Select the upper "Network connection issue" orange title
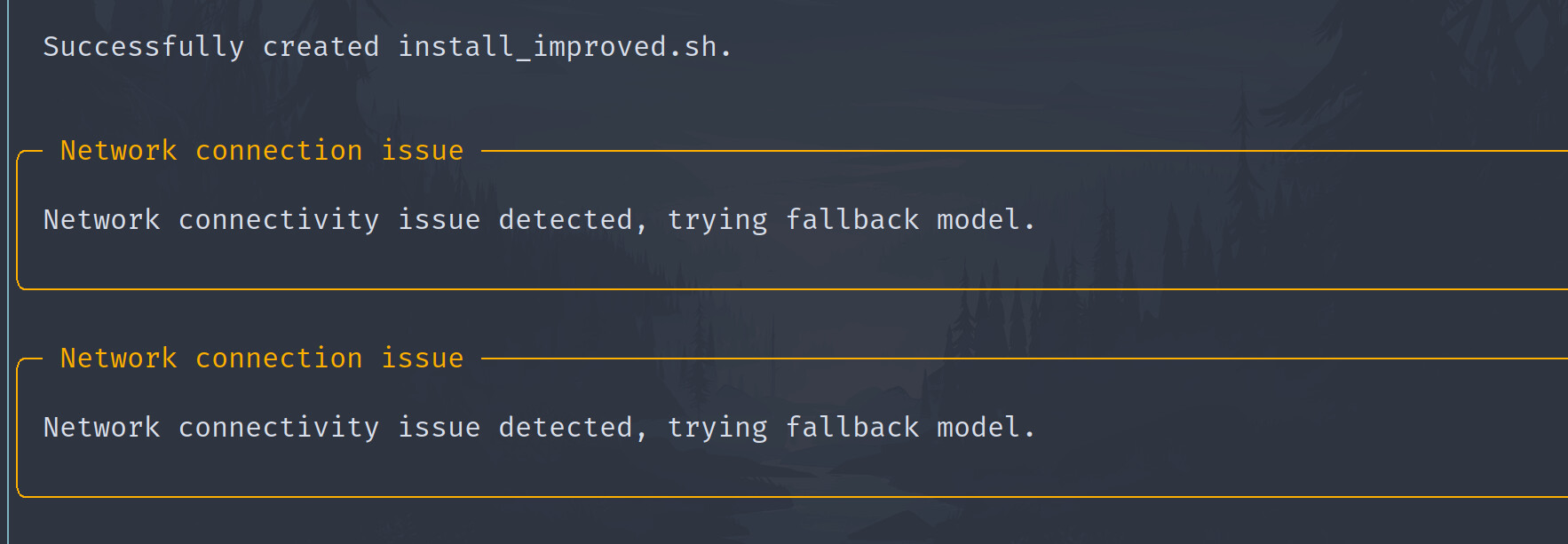This screenshot has height=544, width=1568. 262,151
